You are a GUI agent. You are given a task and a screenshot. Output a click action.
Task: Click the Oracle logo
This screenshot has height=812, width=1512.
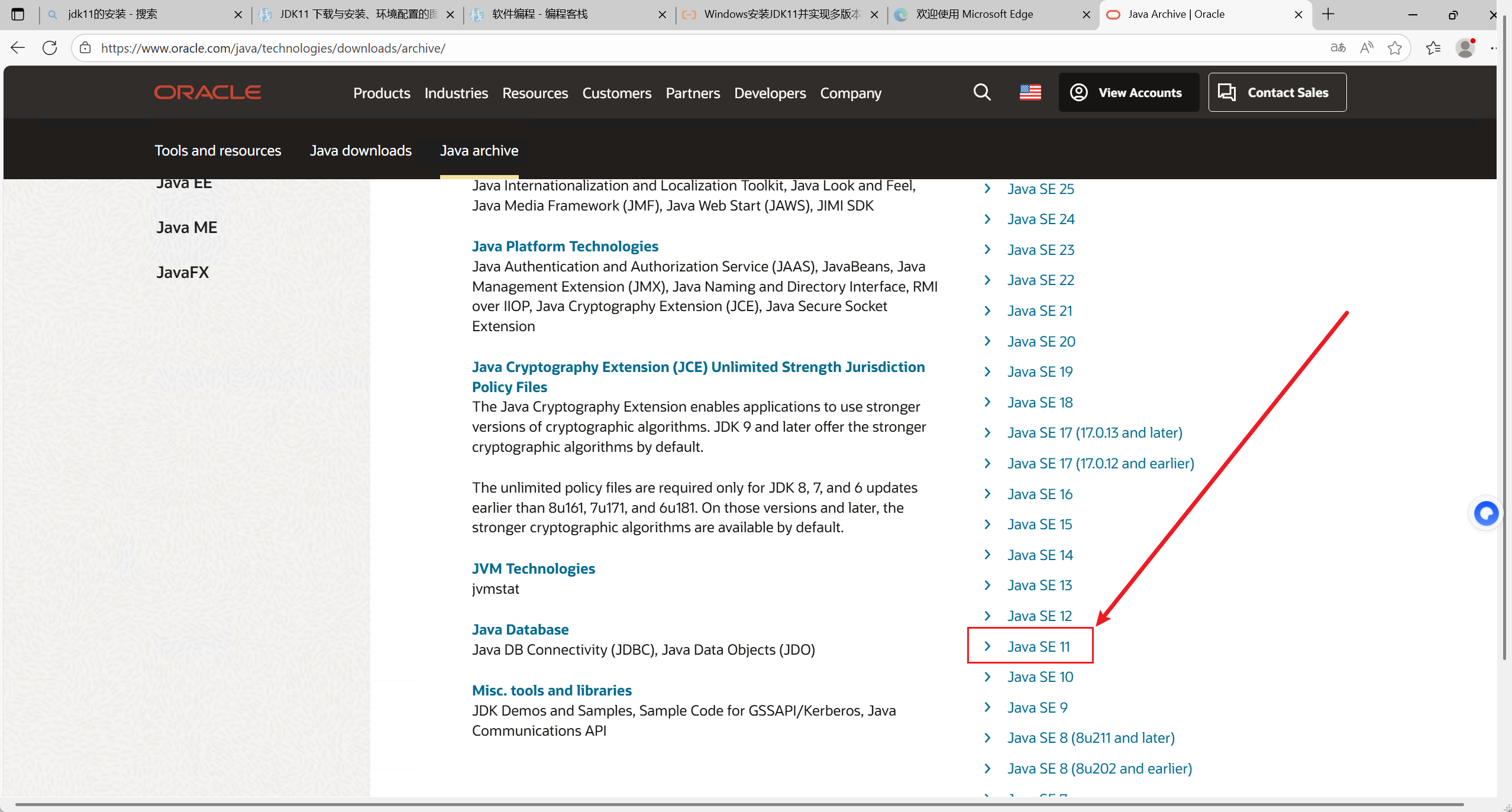point(208,92)
